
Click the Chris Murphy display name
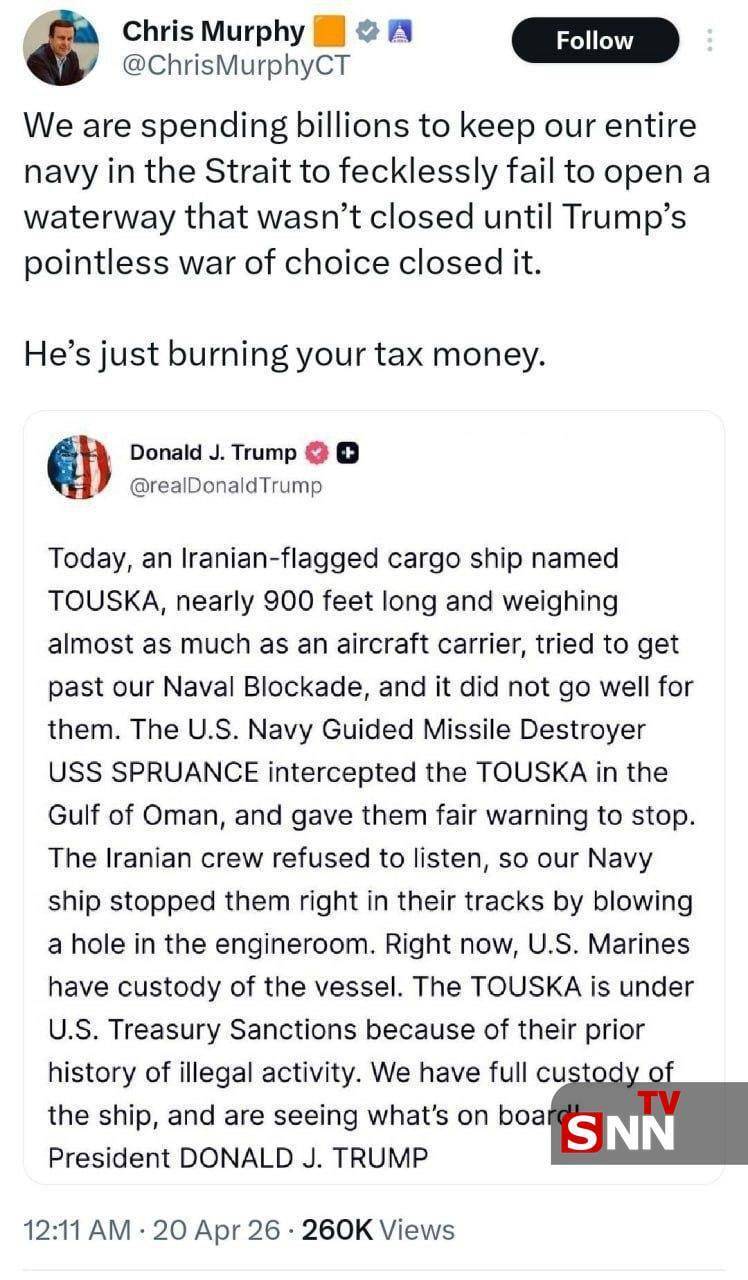pos(212,32)
